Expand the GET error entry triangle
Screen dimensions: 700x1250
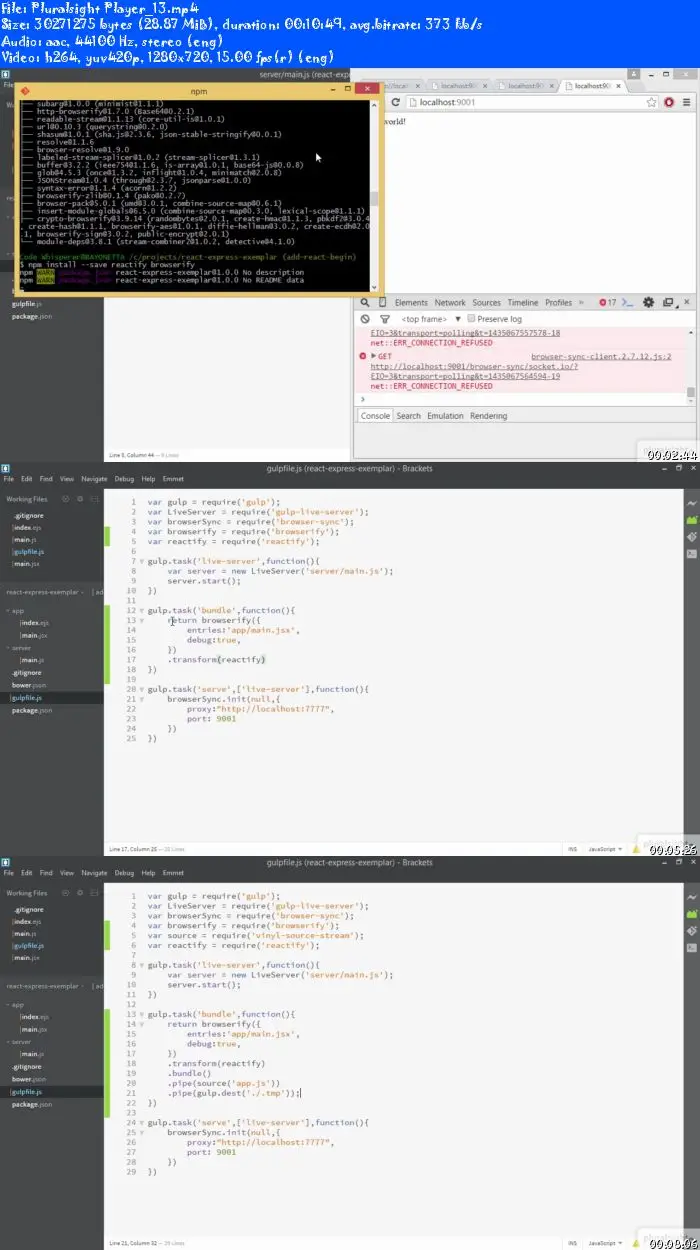click(x=374, y=357)
